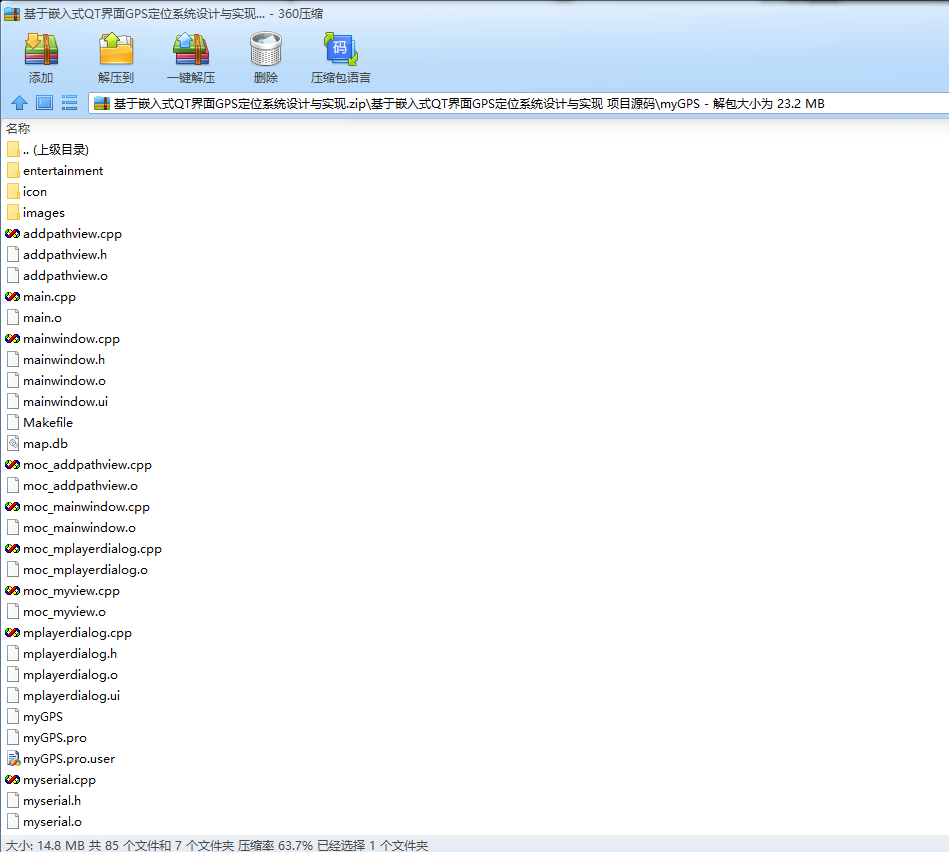Select moc_addpathview.cpp file icon
Viewport: 949px width, 852px height.
13,465
